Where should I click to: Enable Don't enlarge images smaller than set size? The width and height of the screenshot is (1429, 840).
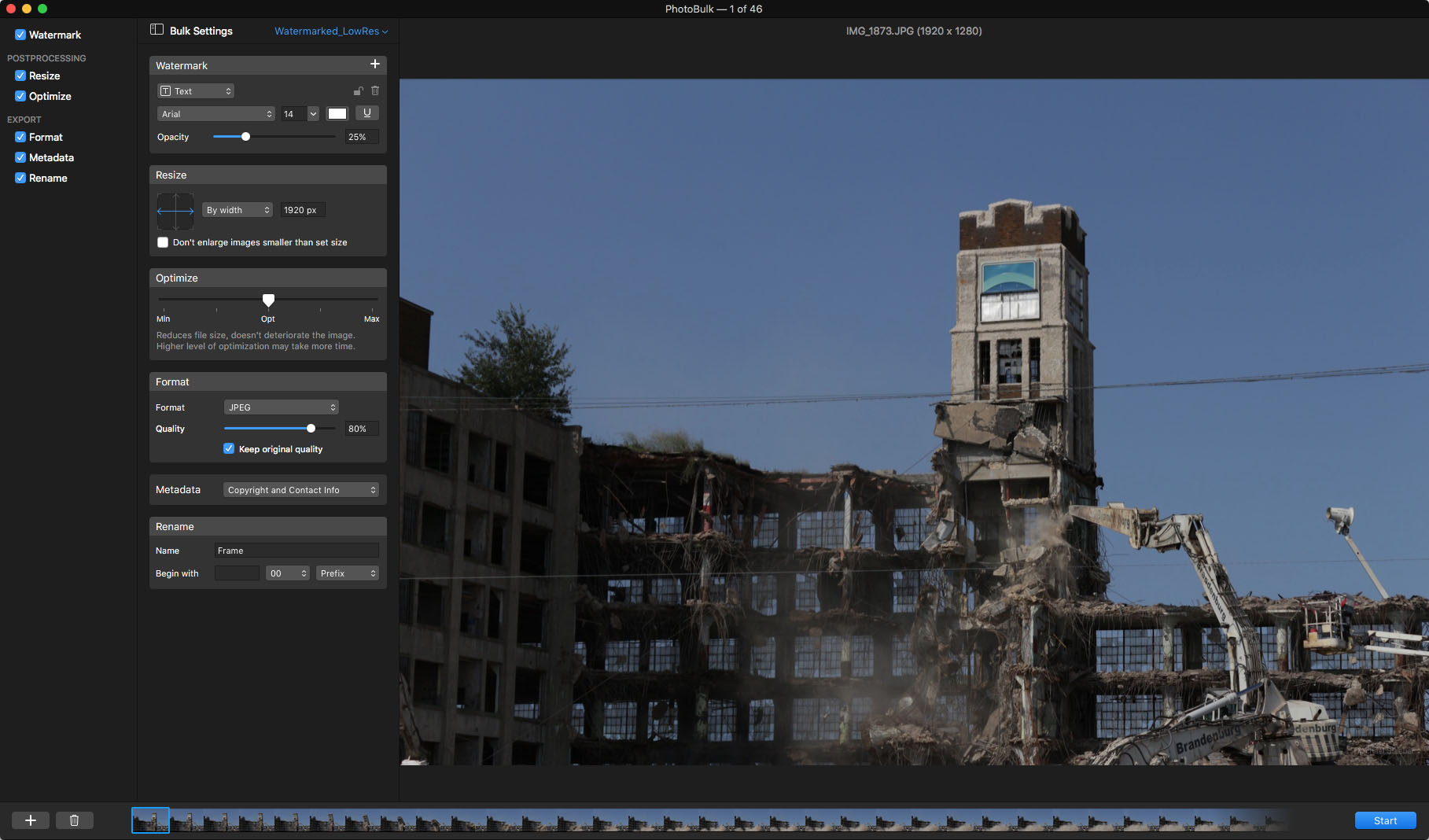pos(163,242)
